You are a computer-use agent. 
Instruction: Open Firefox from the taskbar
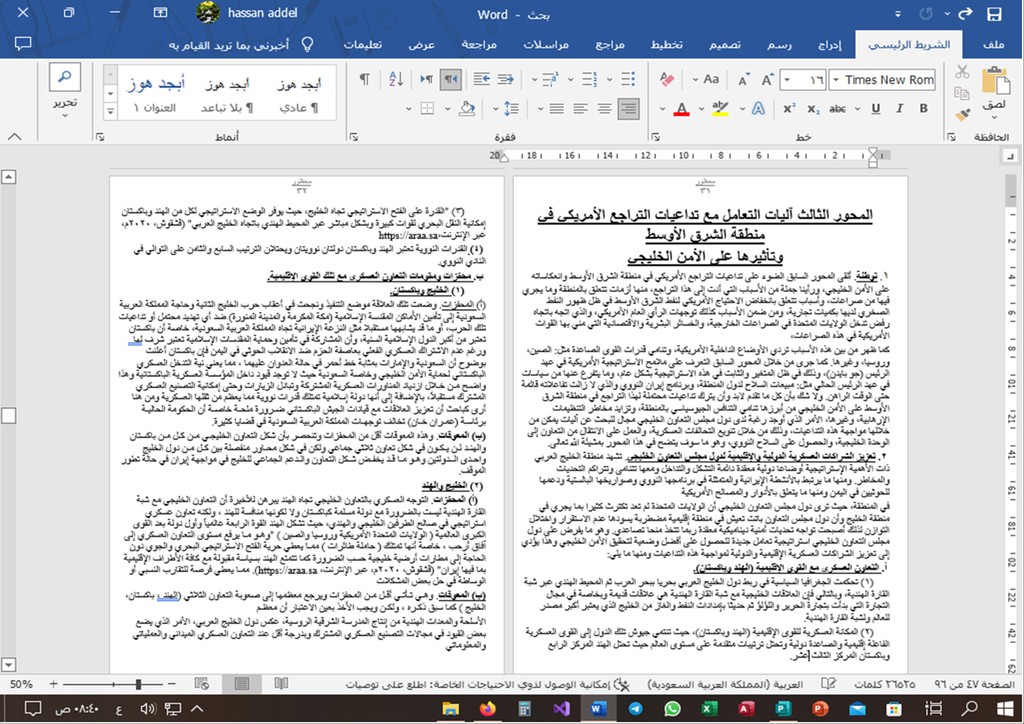(487, 708)
